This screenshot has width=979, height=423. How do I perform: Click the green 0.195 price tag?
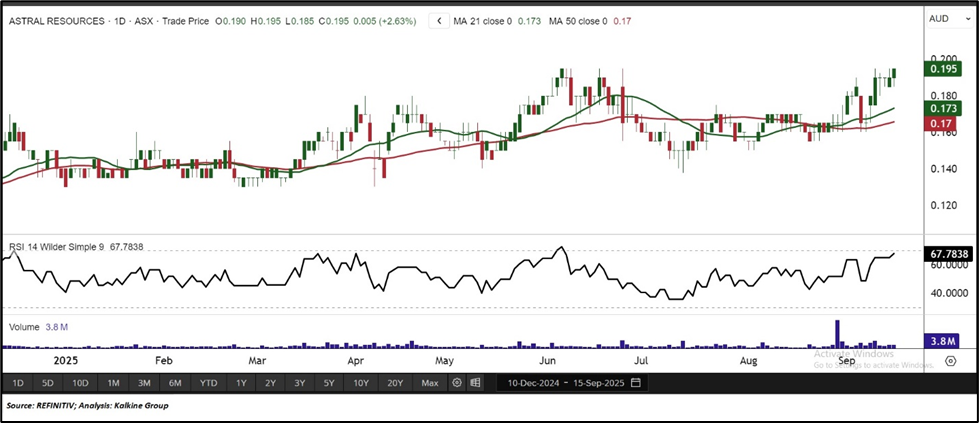[x=943, y=69]
